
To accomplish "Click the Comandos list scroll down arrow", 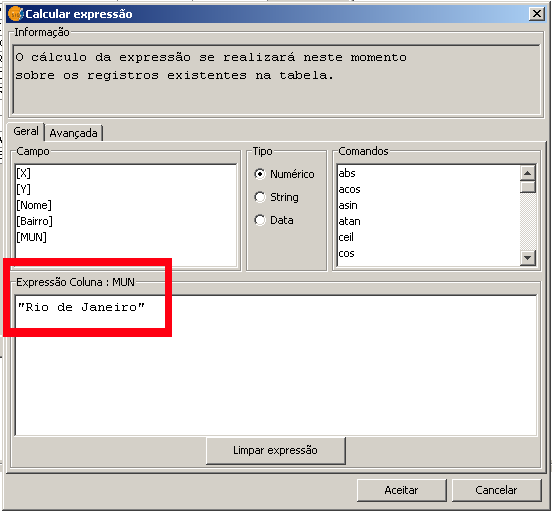I will coord(527,258).
